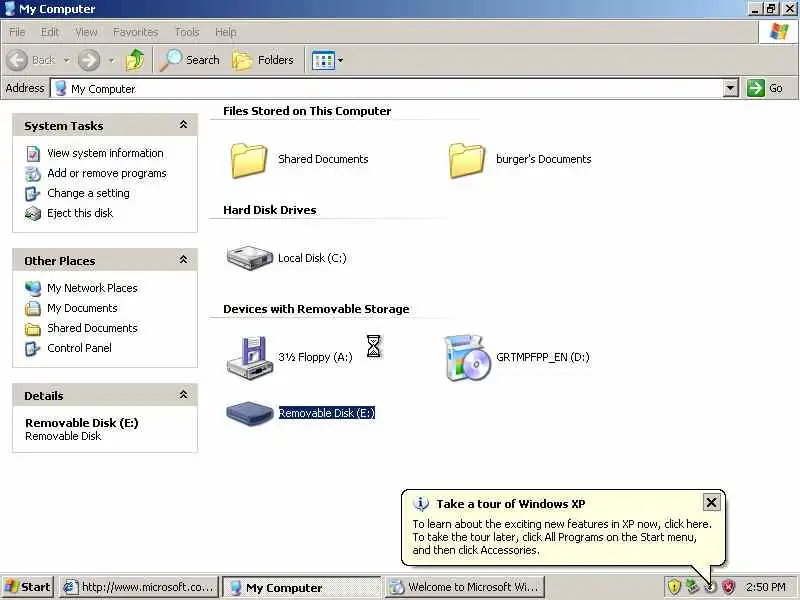Click the system clock 2:50 PM
This screenshot has width=800, height=600.
[x=765, y=587]
